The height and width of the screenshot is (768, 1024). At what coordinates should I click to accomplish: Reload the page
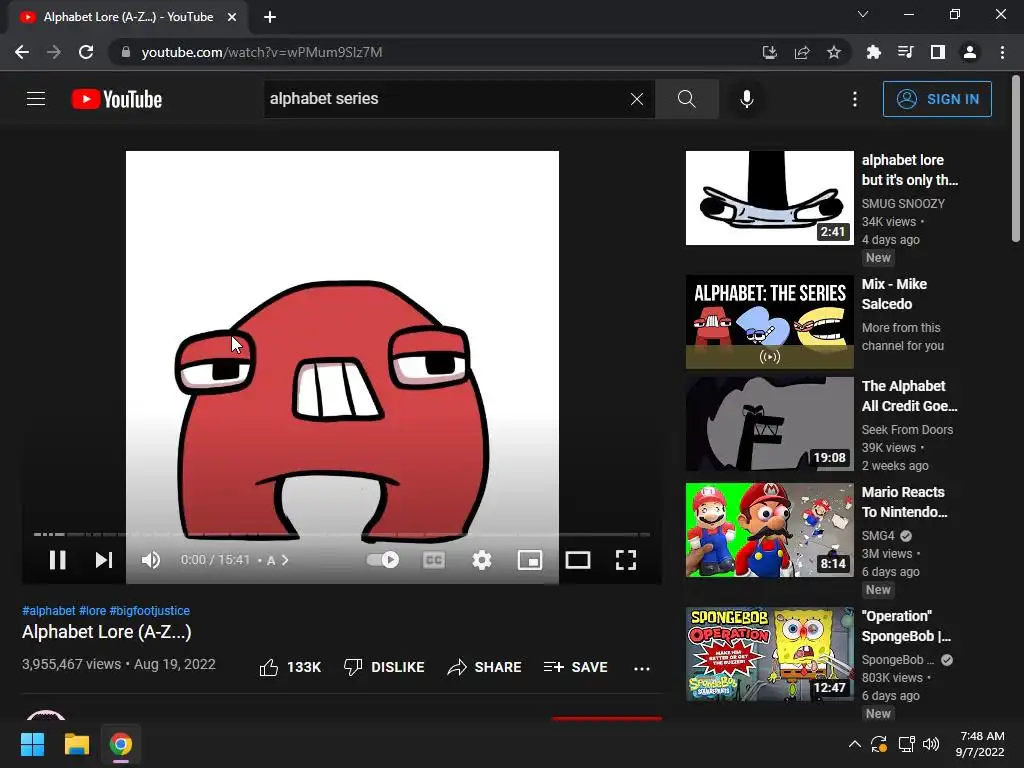tap(86, 52)
